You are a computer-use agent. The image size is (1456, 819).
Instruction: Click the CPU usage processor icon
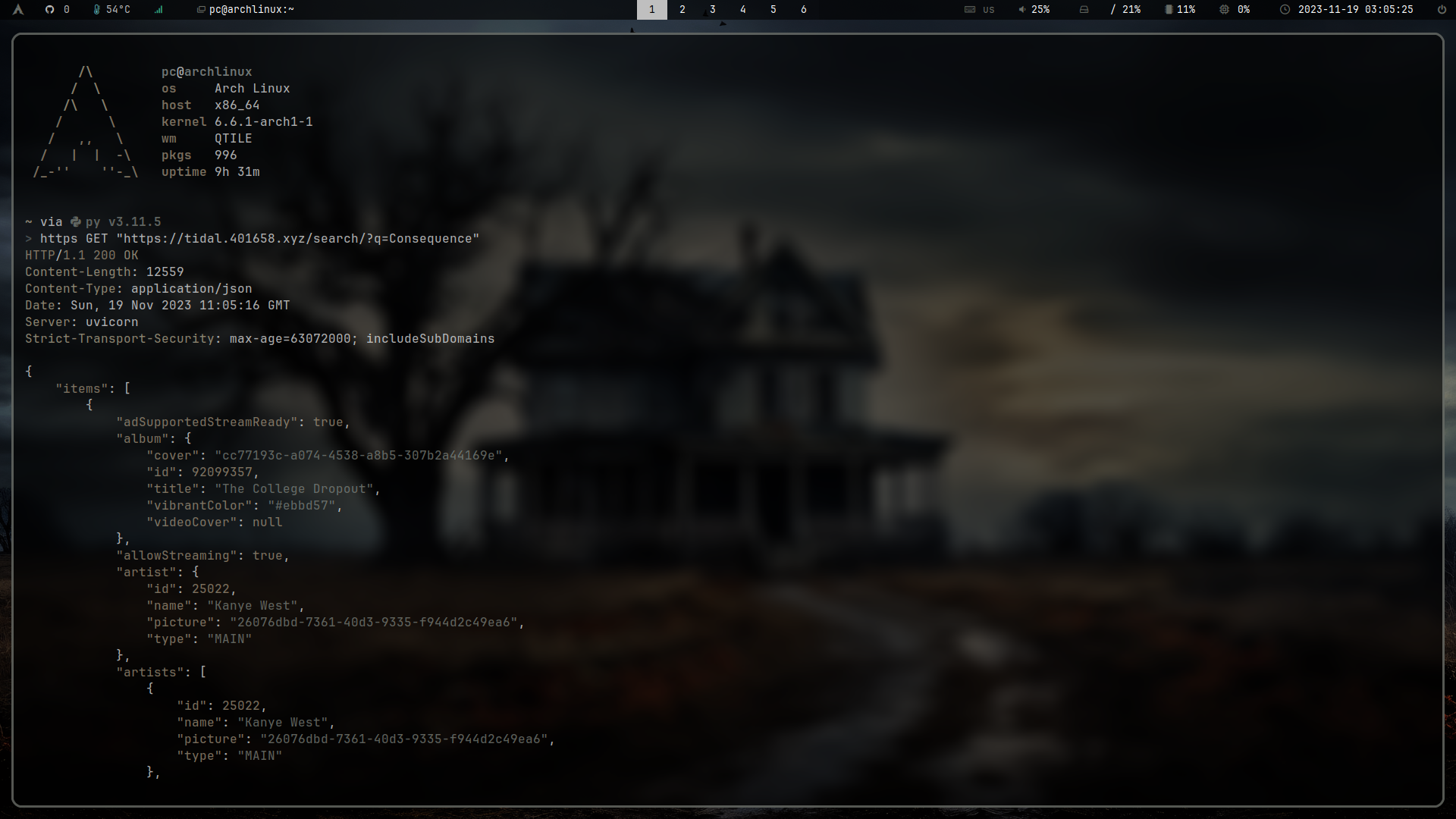tap(1224, 10)
